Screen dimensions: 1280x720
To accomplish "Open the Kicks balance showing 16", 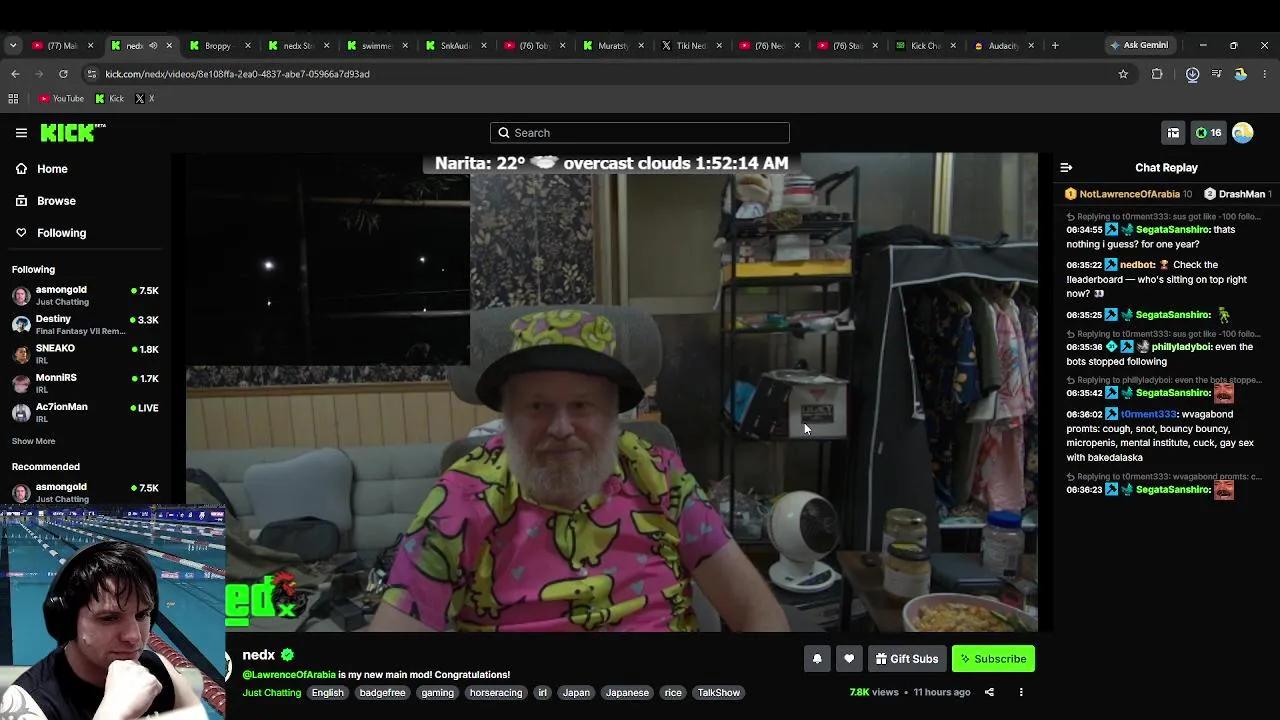I will [x=1209, y=132].
